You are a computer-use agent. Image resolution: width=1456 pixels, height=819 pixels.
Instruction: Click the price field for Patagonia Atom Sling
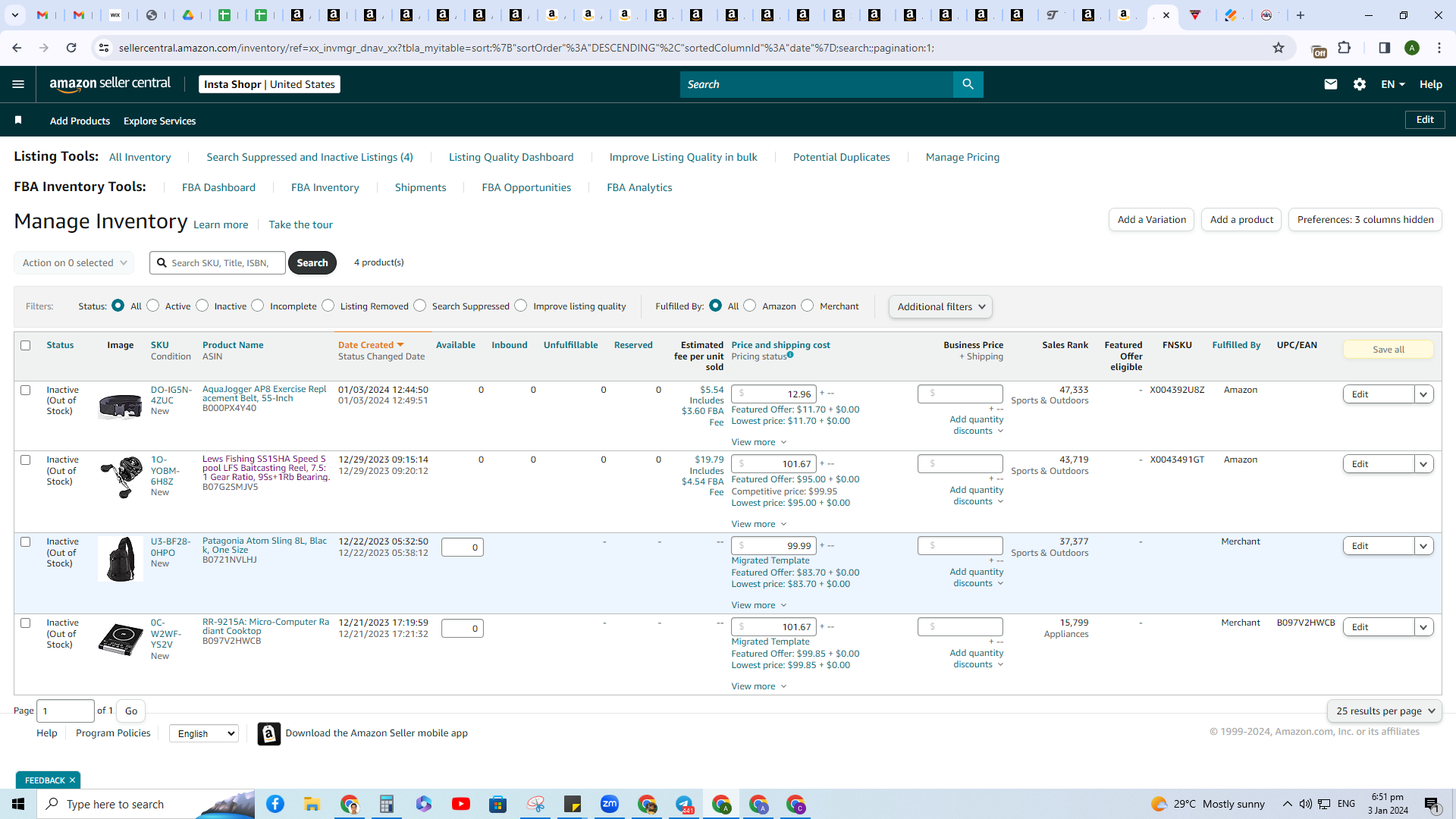pos(773,546)
